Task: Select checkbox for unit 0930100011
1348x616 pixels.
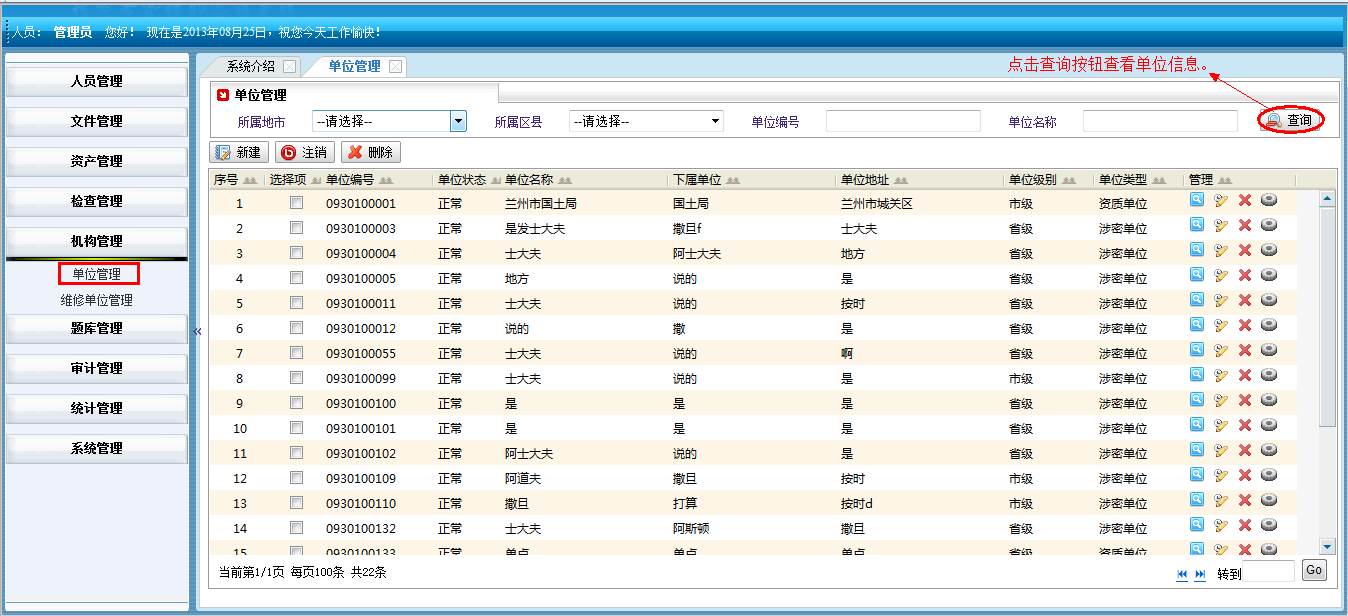Action: click(x=296, y=303)
